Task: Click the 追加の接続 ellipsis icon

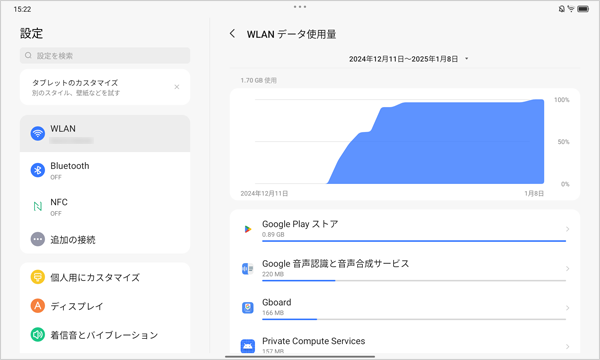Action: click(38, 239)
